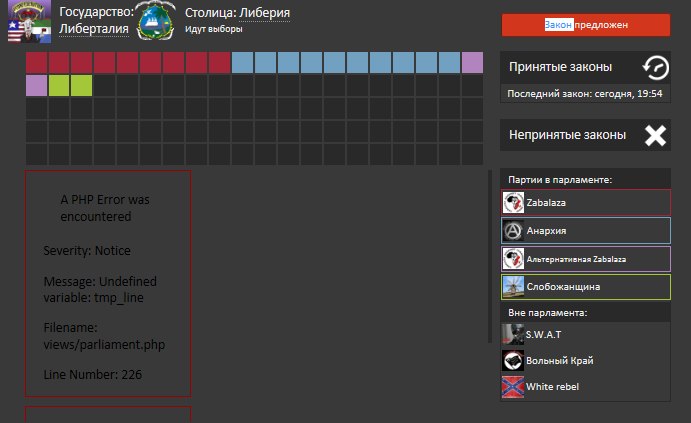Click the purple seat in second row
Image resolution: width=691 pixels, height=423 pixels.
[37, 85]
